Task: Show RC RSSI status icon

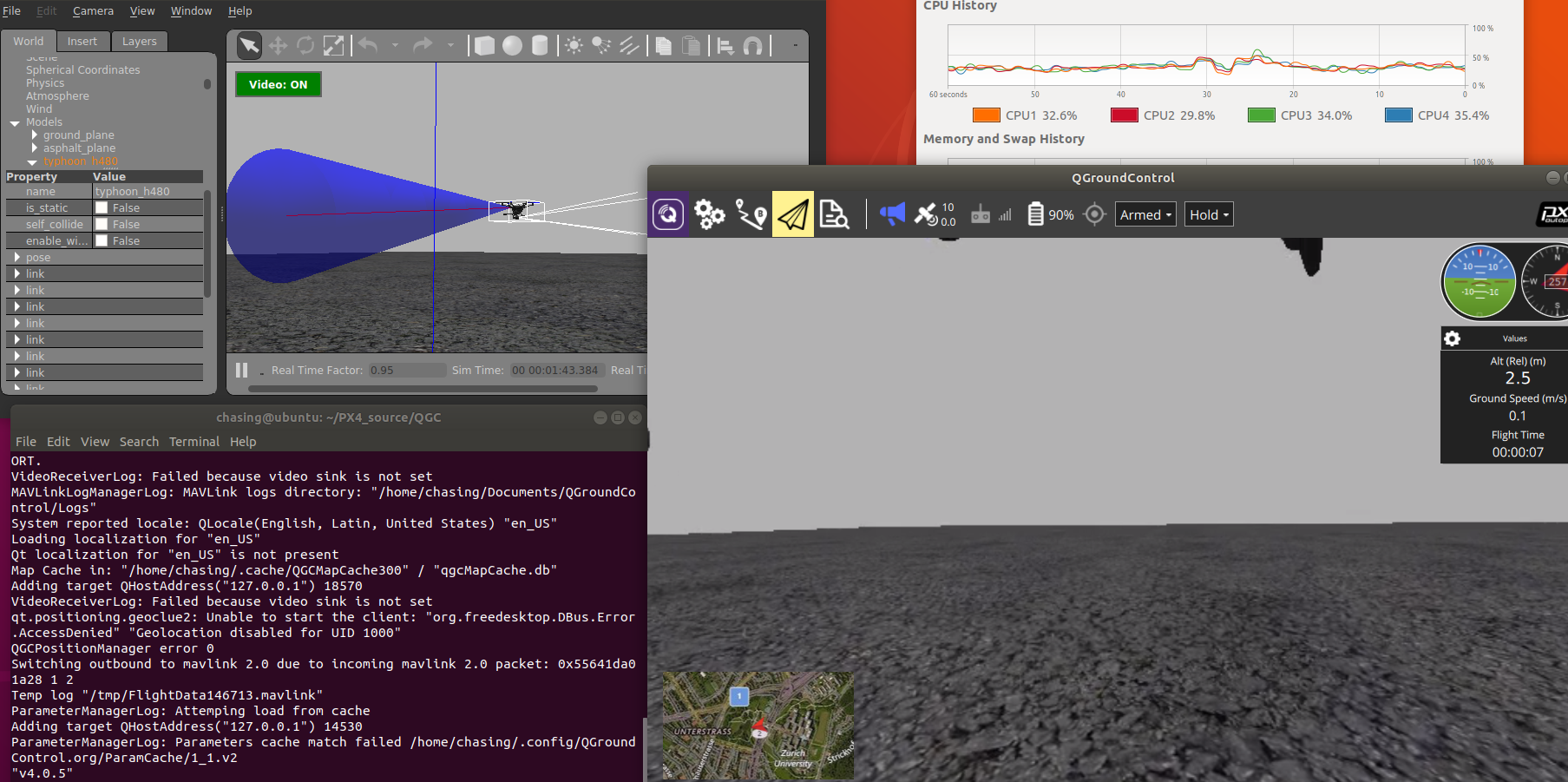Action: point(991,214)
